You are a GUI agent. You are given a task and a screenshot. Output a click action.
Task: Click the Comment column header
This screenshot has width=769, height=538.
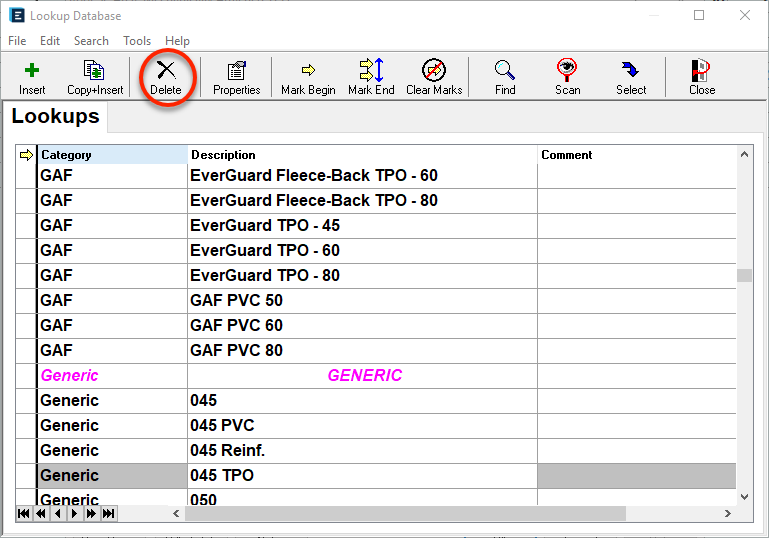(x=637, y=155)
